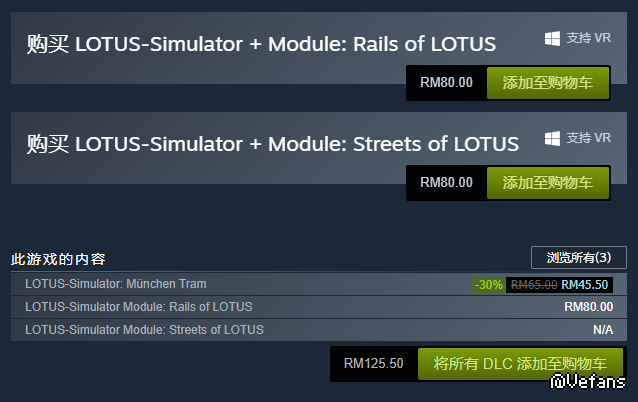Click RM80.00 price in Streets bundle box
Viewport: 638px width, 402px height.
tap(446, 183)
